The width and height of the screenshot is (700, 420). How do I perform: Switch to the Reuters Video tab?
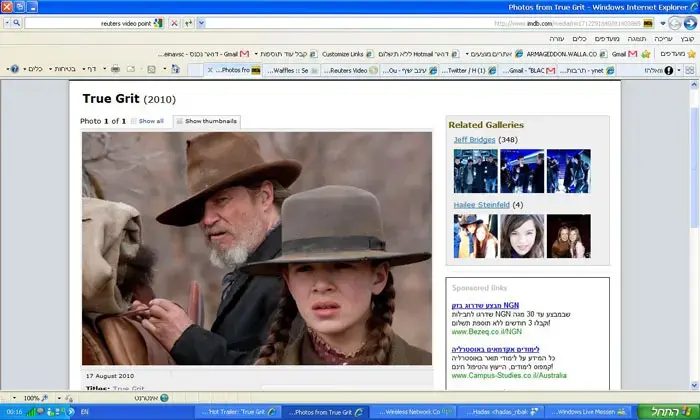(350, 71)
